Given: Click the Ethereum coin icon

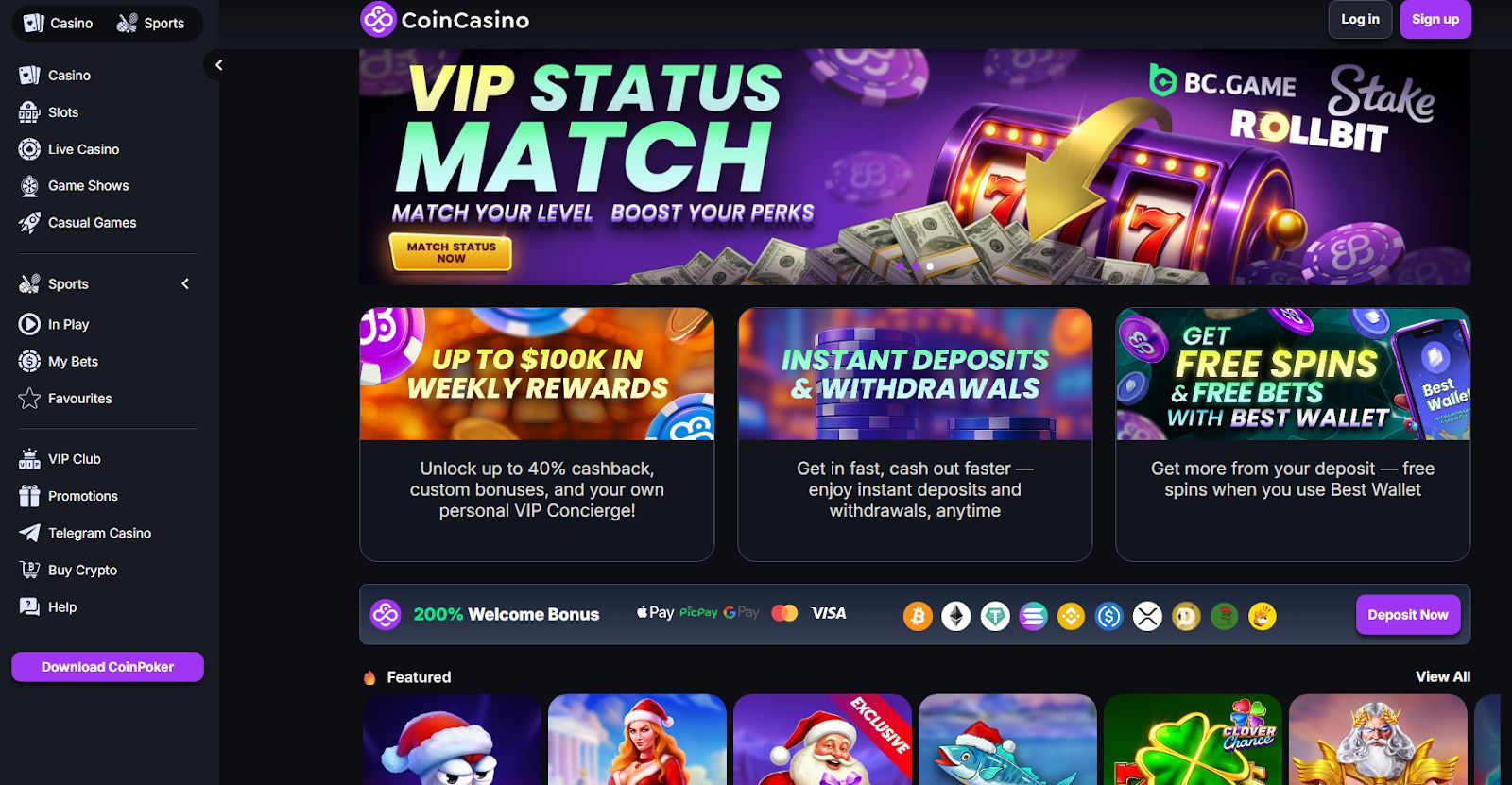Looking at the screenshot, I should [x=956, y=617].
